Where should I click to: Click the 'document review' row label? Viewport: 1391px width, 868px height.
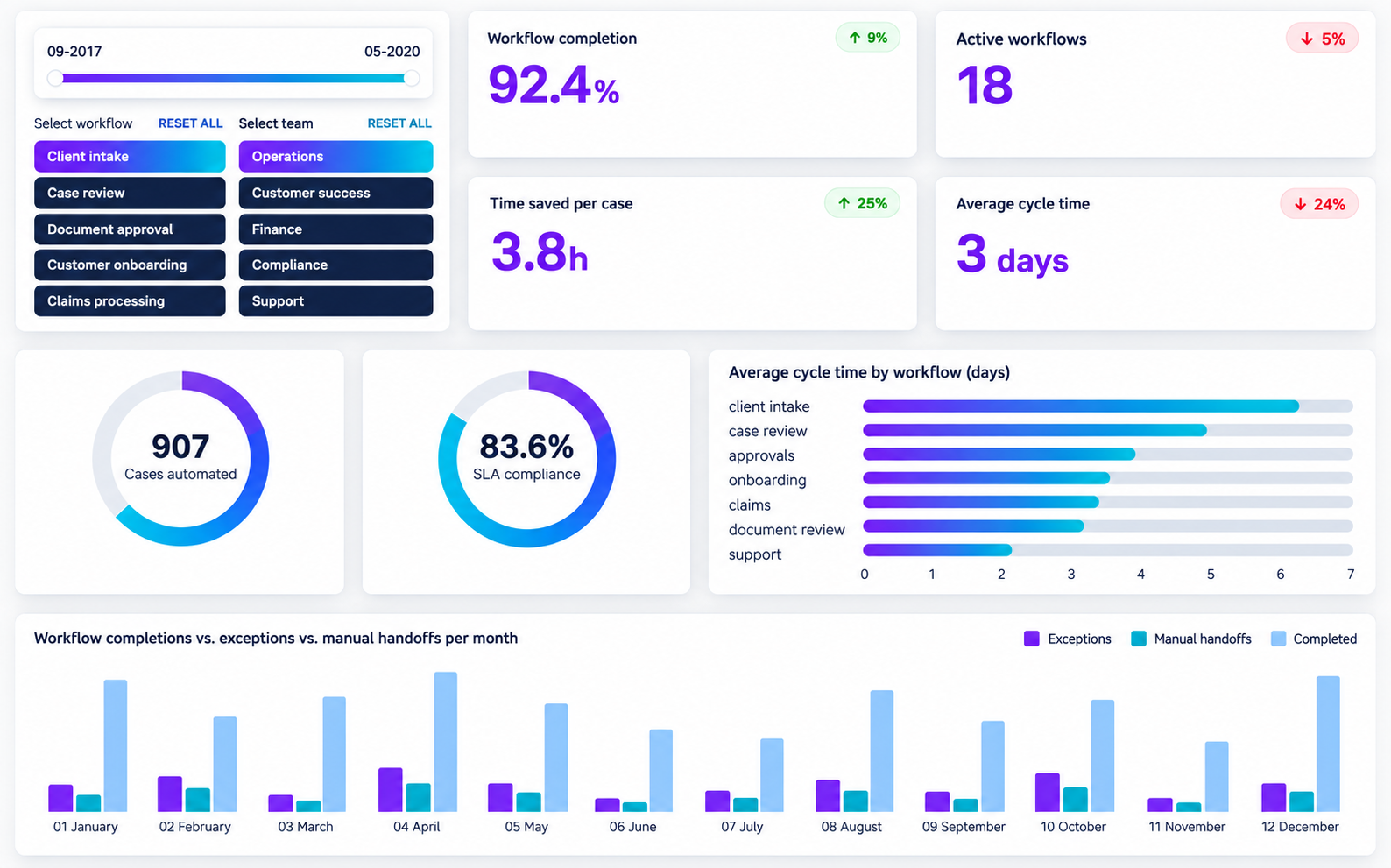pos(787,530)
